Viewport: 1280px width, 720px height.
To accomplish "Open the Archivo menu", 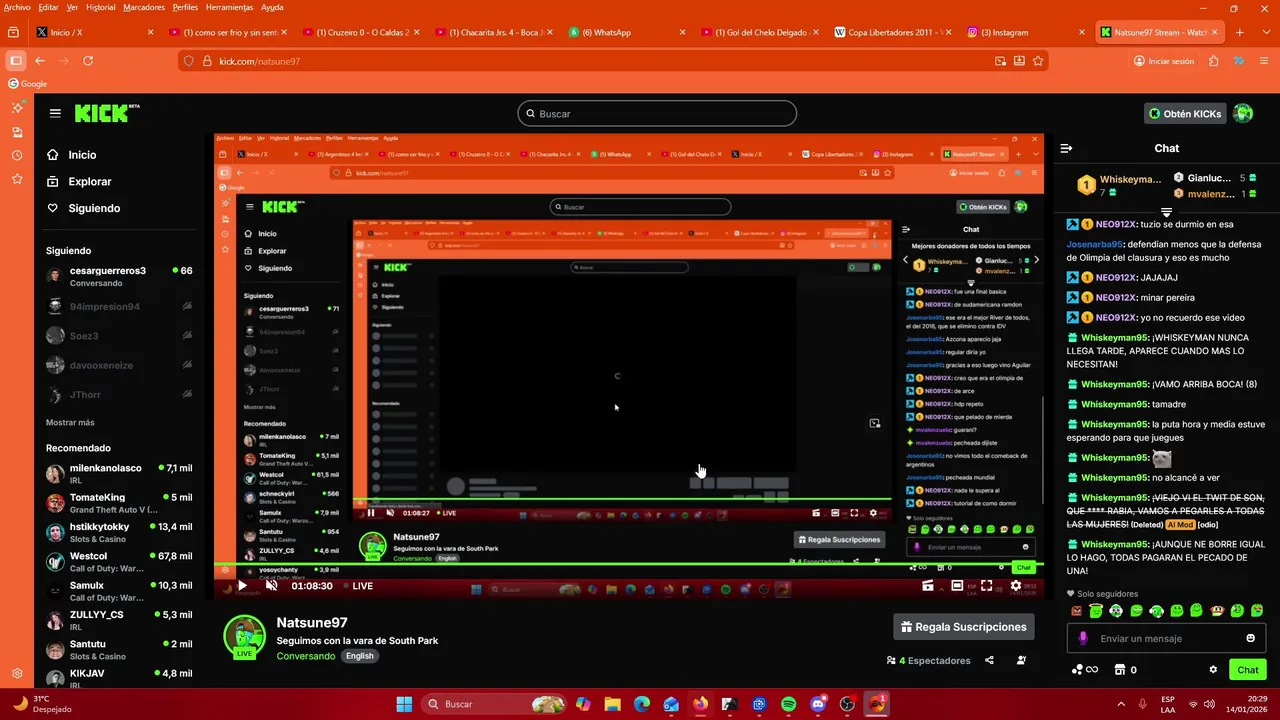I will [17, 7].
